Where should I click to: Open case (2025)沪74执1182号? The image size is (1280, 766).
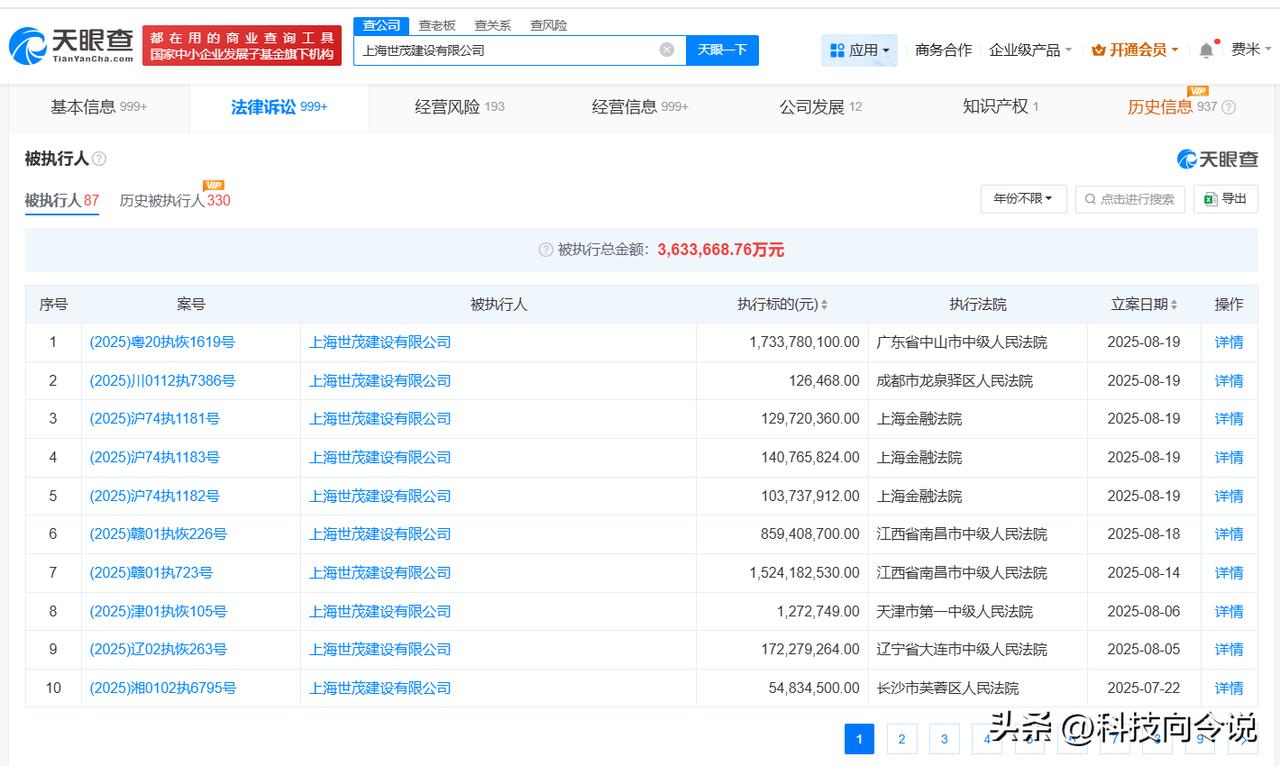pyautogui.click(x=154, y=496)
